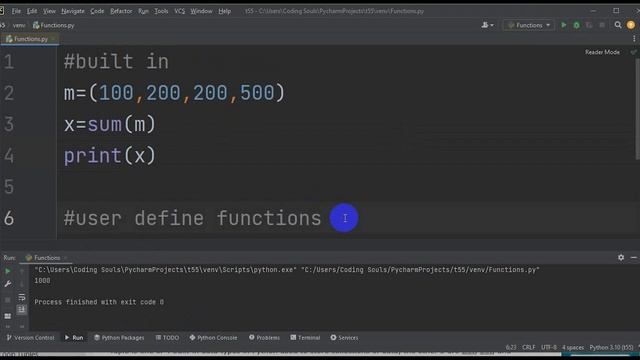The width and height of the screenshot is (640, 360).
Task: Open the TODO tool window
Action: [x=167, y=338]
